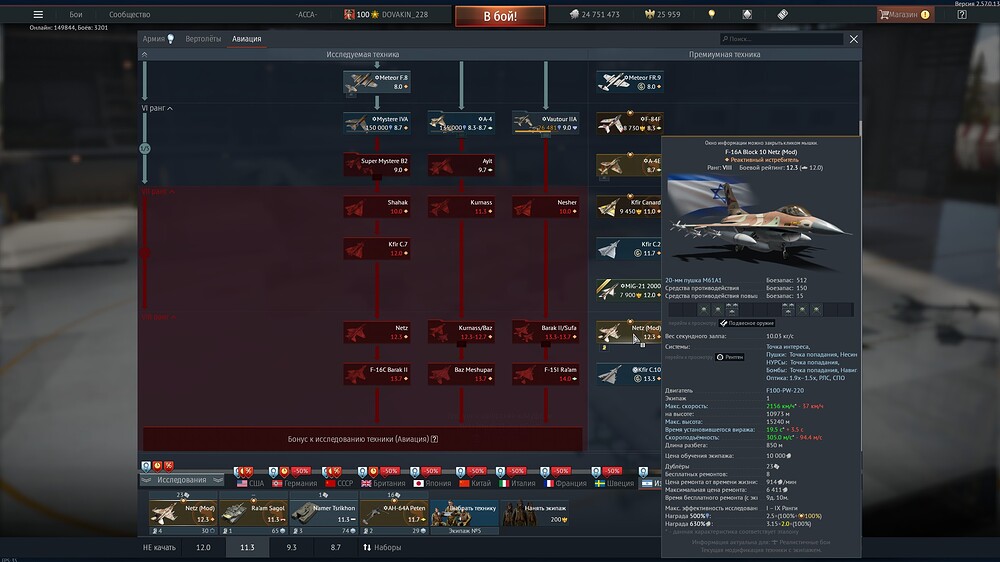The width and height of the screenshot is (1000, 562).
Task: Select the researchable Netz 12.3 card
Action: tap(377, 332)
